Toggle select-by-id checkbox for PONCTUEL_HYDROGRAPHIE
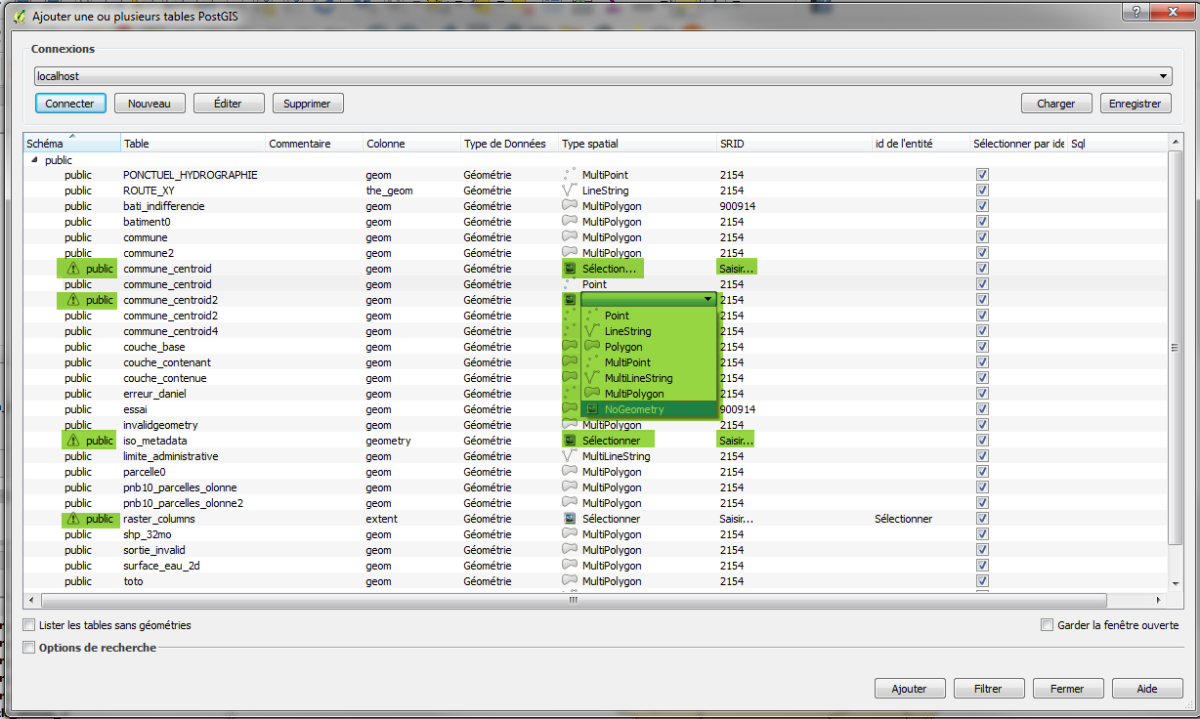Viewport: 1200px width, 719px height. pos(982,175)
